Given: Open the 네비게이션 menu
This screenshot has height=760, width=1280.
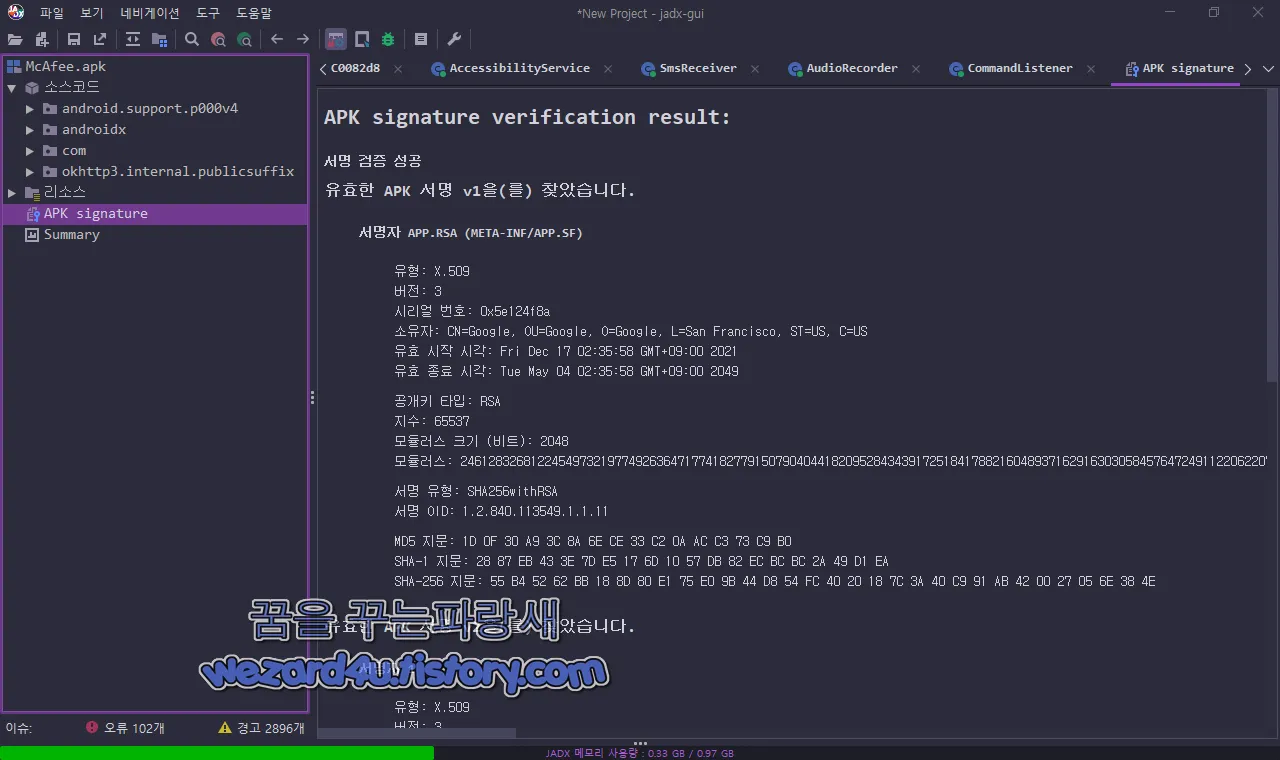Looking at the screenshot, I should tap(150, 13).
